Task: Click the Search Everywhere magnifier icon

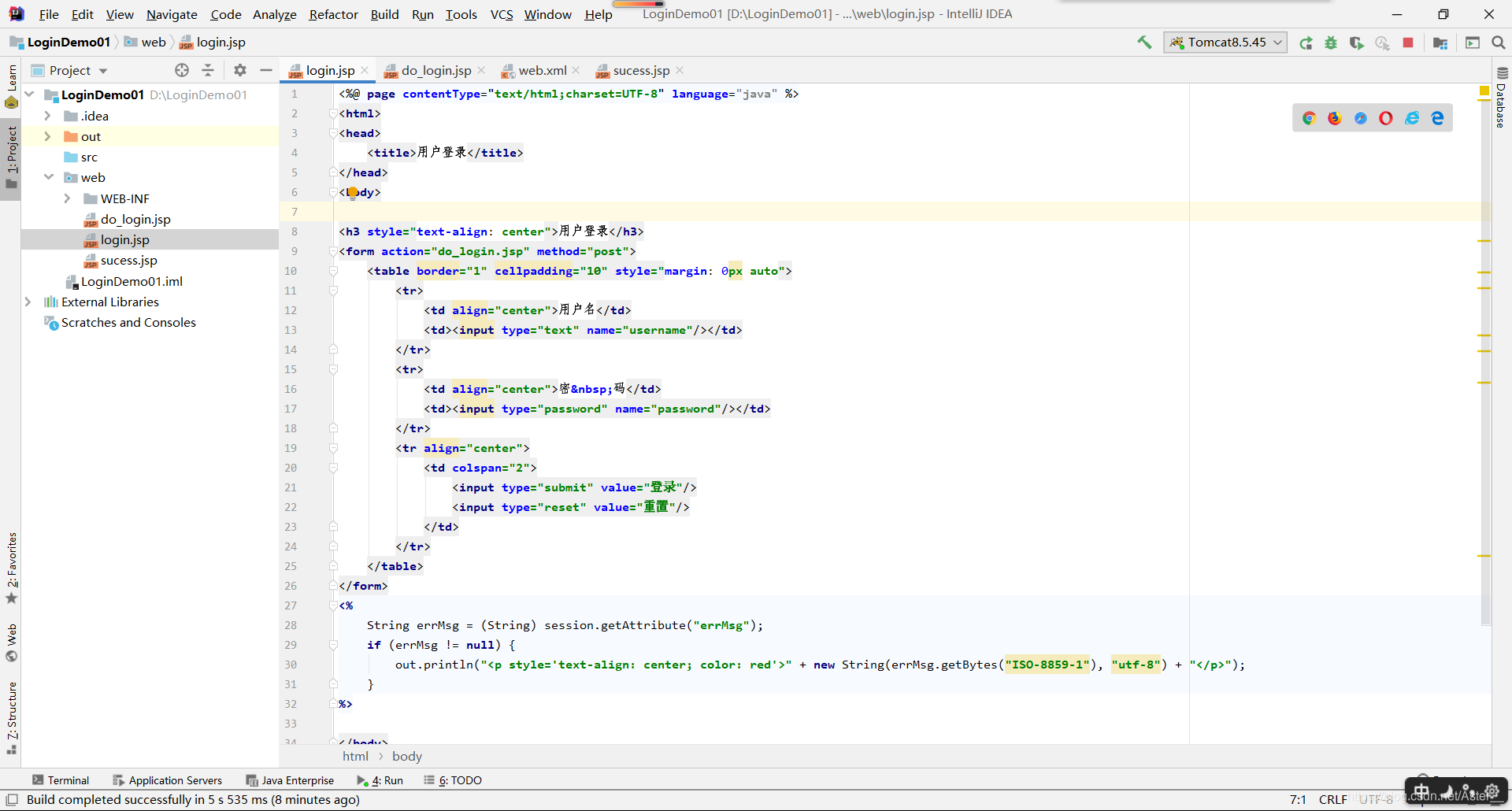Action: pos(1499,43)
